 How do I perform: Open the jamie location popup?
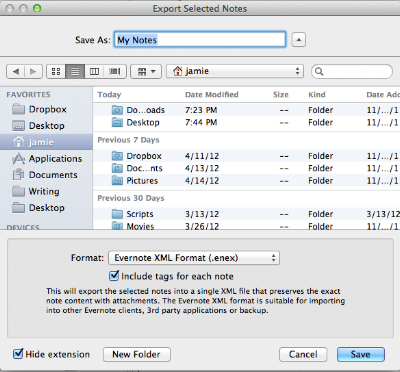235,71
